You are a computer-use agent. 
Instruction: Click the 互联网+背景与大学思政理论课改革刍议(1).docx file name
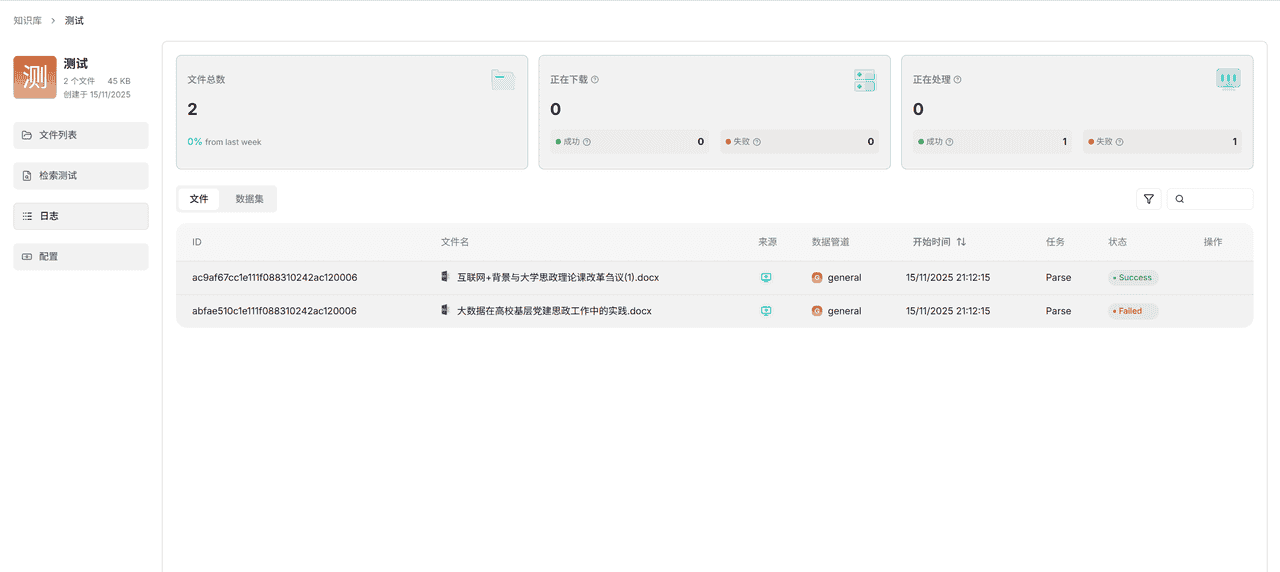pos(558,278)
